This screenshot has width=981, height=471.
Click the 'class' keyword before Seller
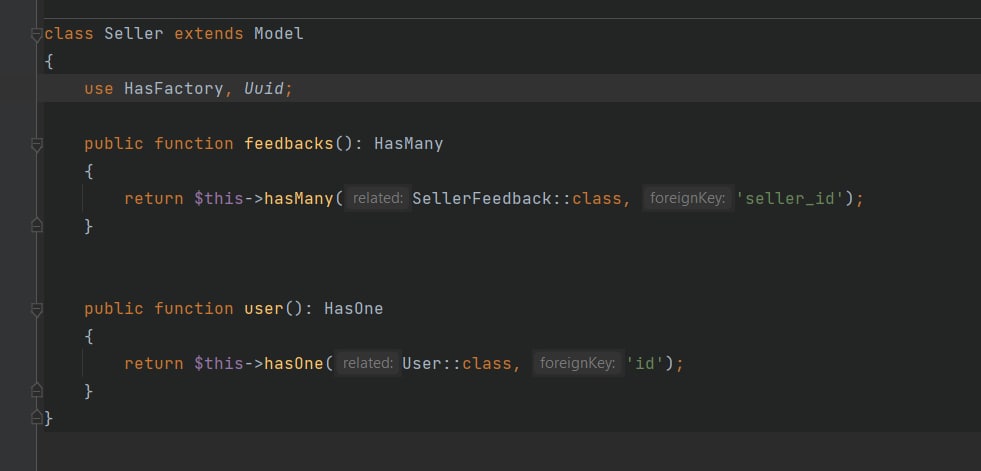[x=69, y=33]
